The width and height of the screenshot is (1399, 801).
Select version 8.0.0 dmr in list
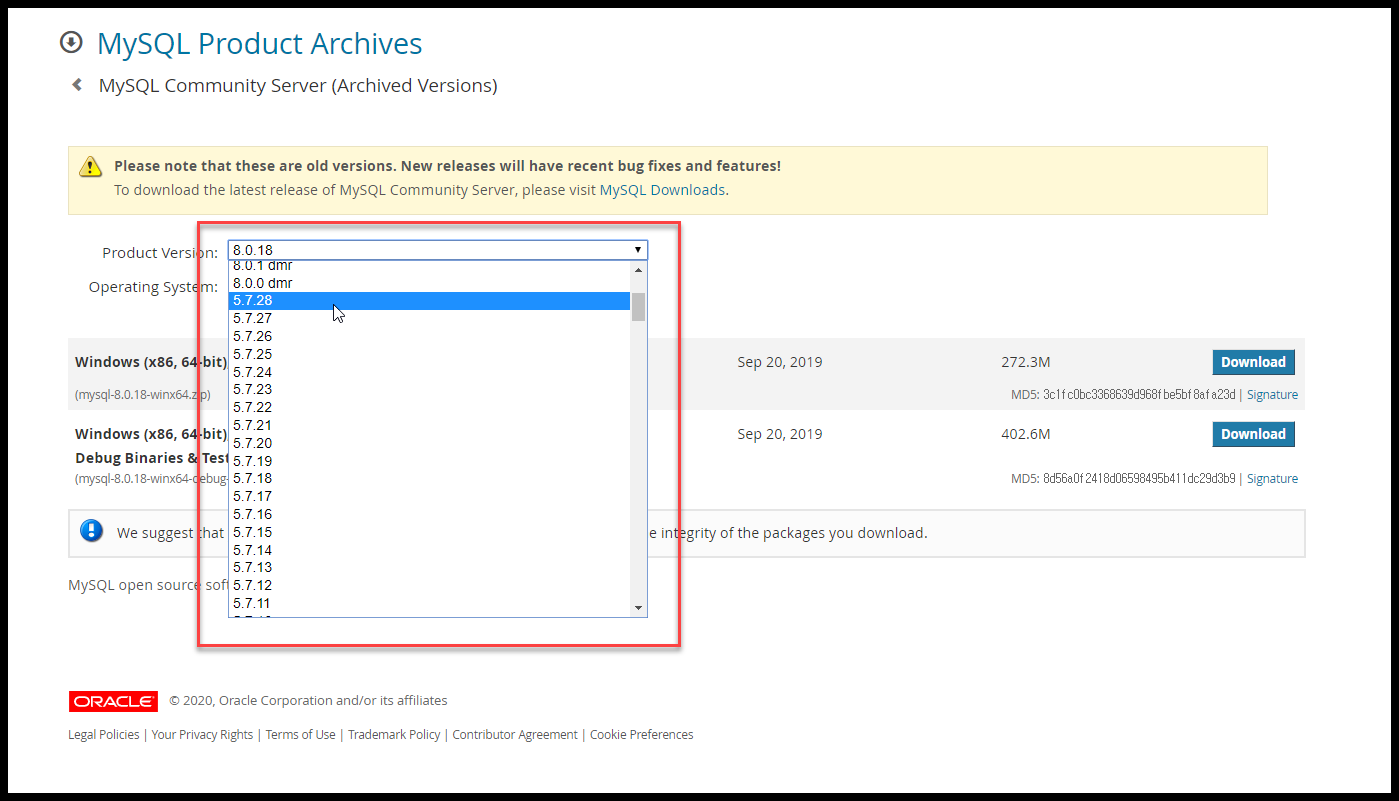pos(429,283)
